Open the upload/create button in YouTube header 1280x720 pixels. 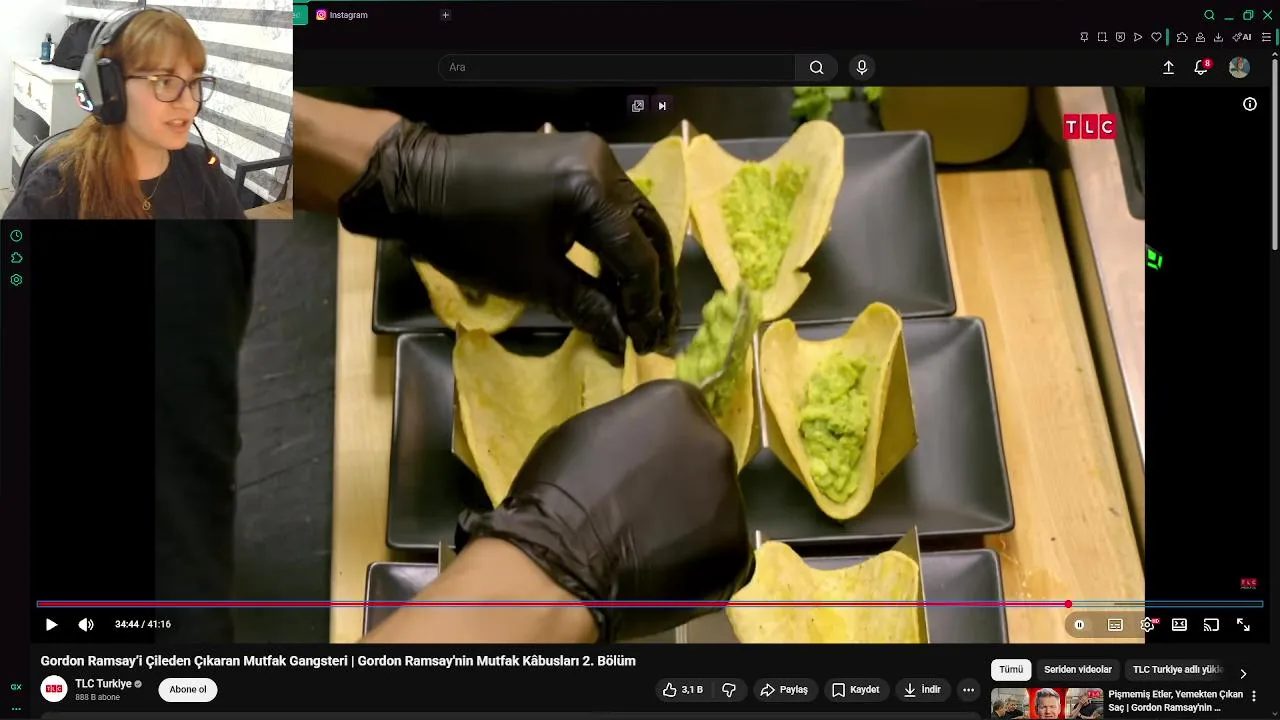(1168, 67)
